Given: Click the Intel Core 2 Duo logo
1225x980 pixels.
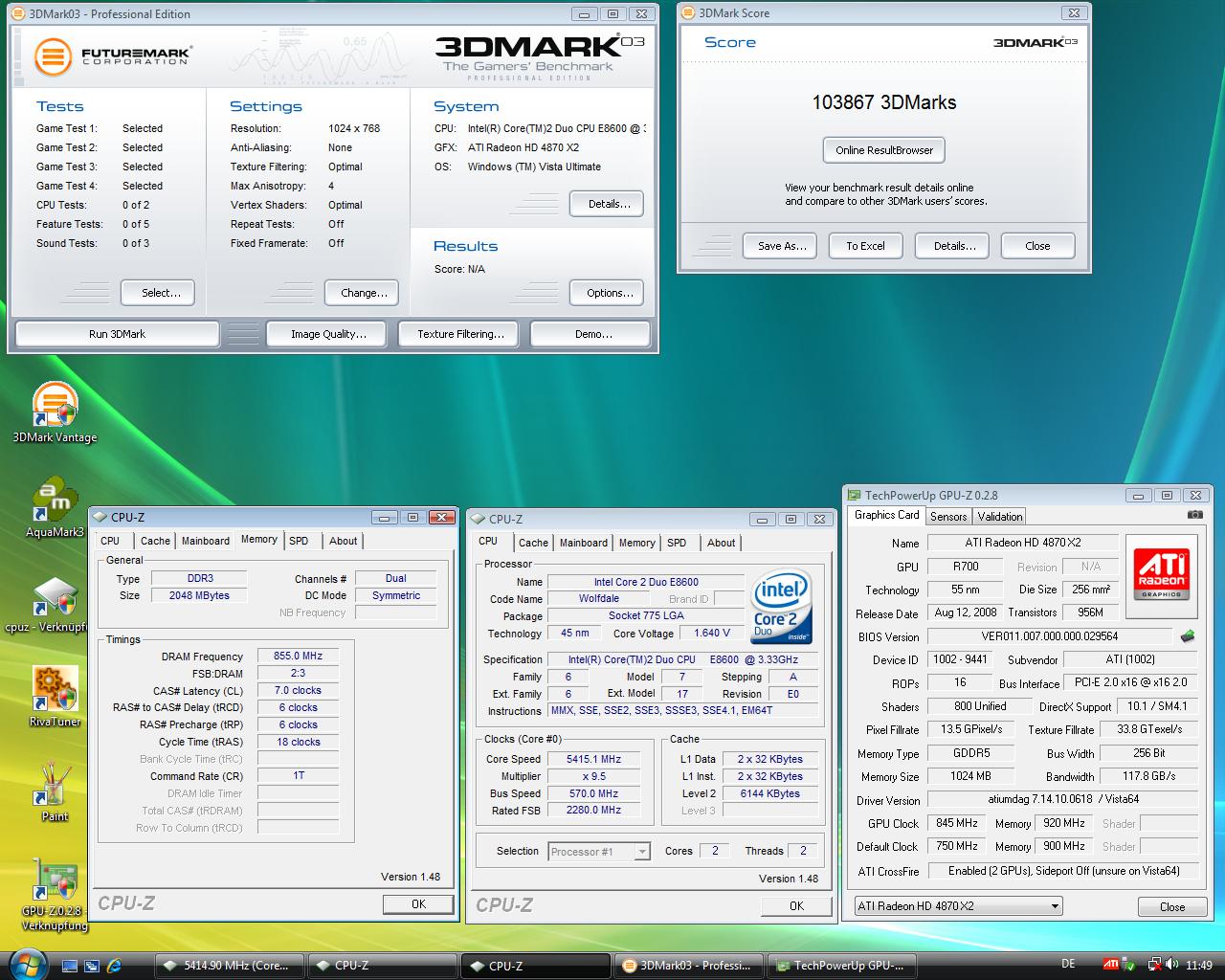Looking at the screenshot, I should 782,607.
